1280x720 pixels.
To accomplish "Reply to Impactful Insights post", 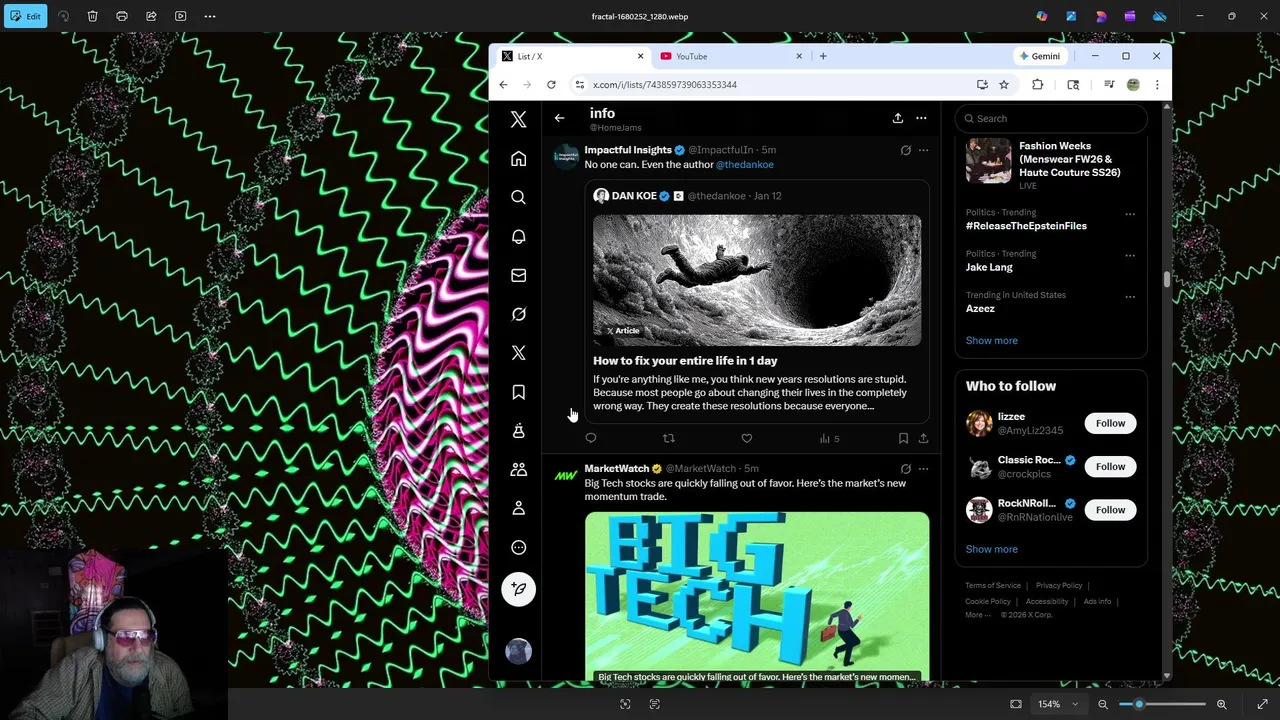I will point(591,438).
